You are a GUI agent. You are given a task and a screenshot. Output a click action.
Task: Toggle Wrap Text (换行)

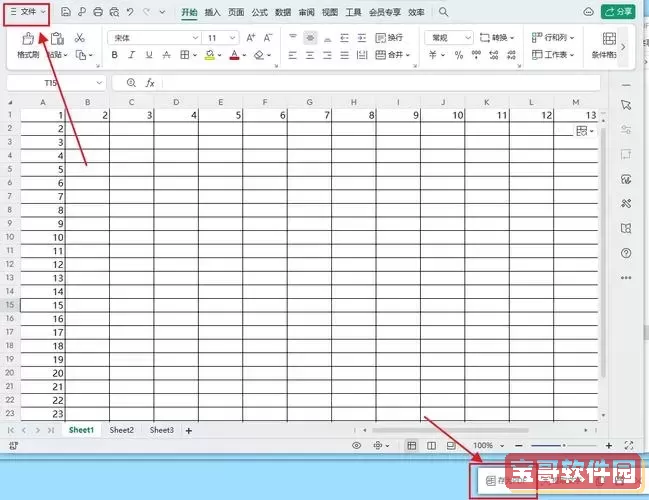389,38
